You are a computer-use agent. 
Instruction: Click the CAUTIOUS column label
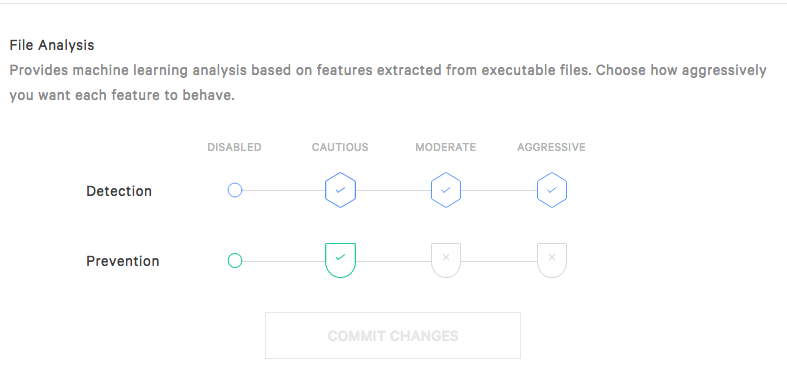tap(340, 147)
